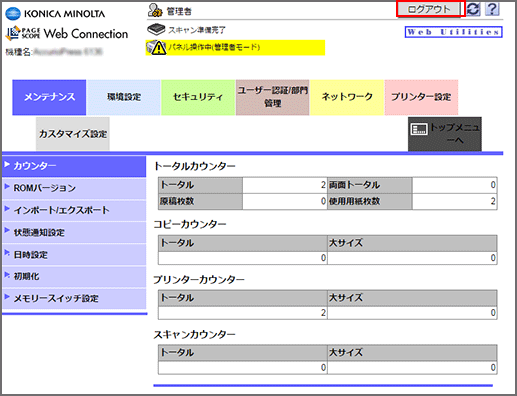The width and height of the screenshot is (517, 396).
Task: Open the プリンター設定 tab
Action: (x=421, y=97)
